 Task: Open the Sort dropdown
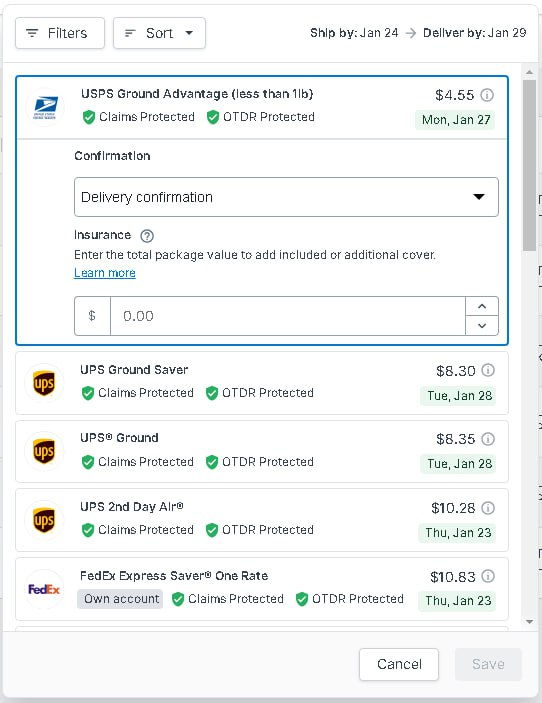click(159, 33)
